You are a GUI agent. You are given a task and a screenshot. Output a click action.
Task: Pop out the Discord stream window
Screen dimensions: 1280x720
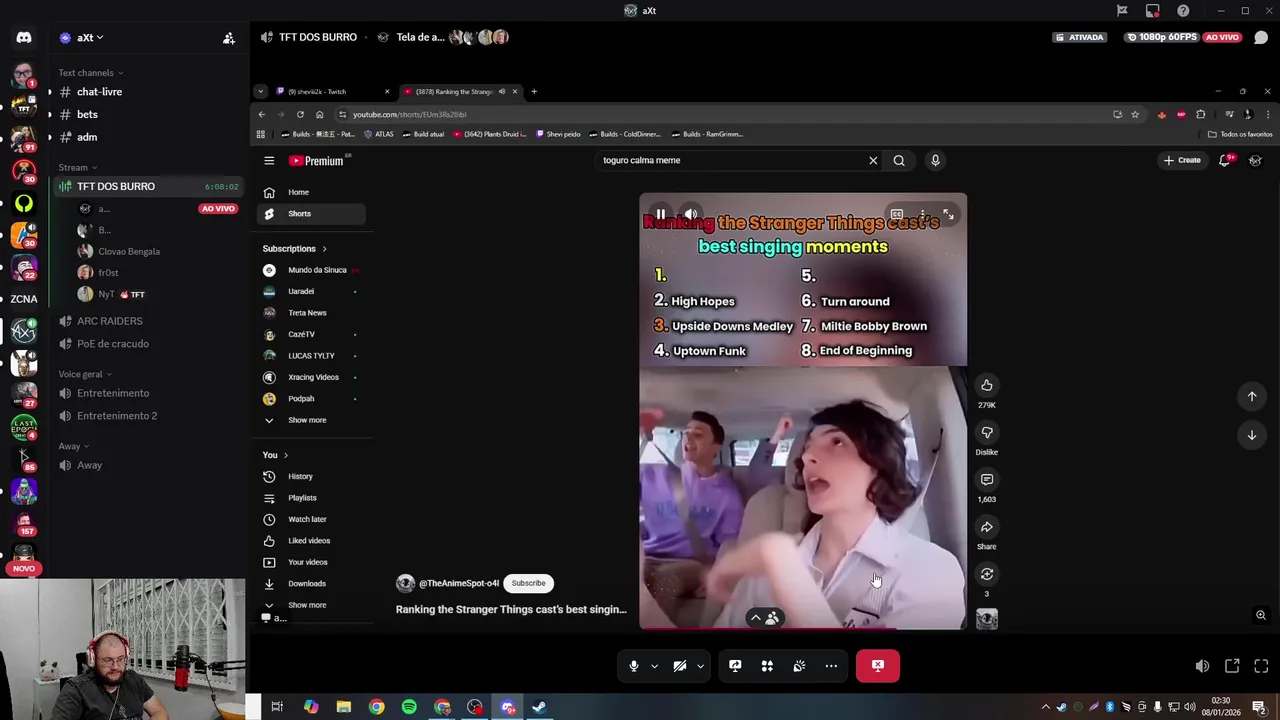tap(1232, 666)
